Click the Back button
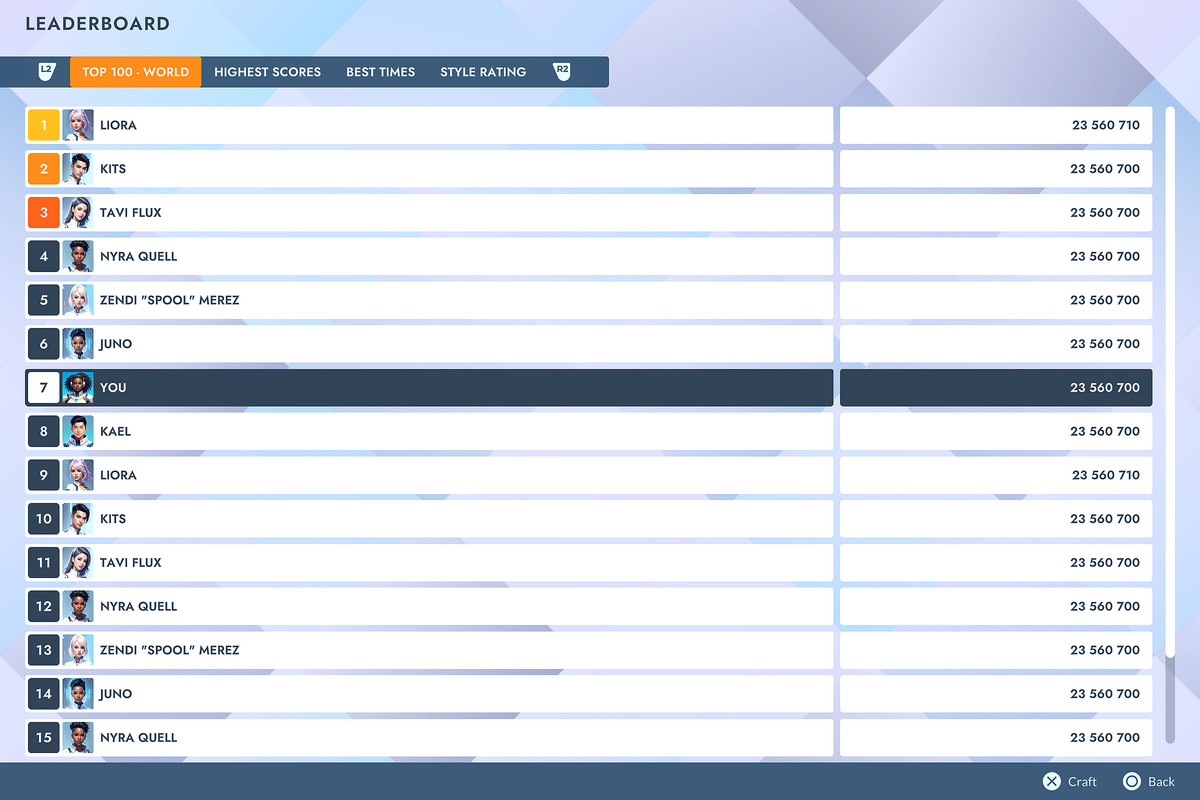This screenshot has height=800, width=1200. [1149, 781]
